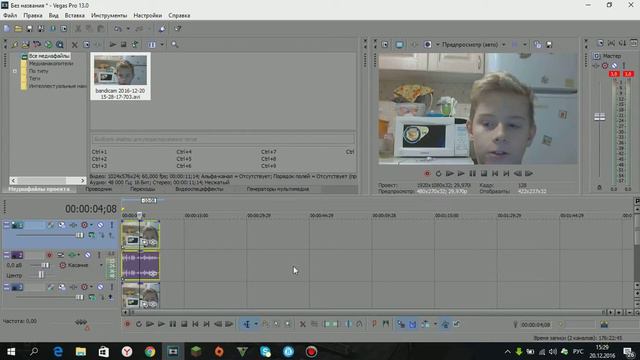Image resolution: width=640 pixels, height=360 pixels.
Task: Open the undo history dropdown arrow
Action: (128, 29)
